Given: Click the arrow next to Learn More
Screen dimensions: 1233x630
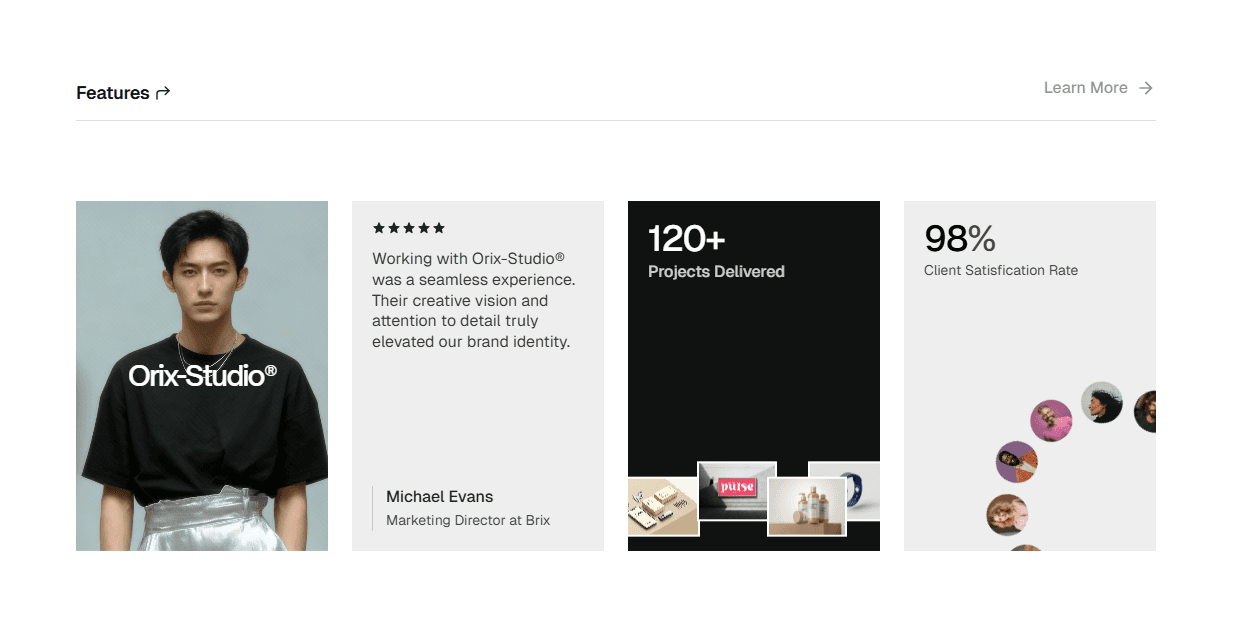Looking at the screenshot, I should point(1146,88).
